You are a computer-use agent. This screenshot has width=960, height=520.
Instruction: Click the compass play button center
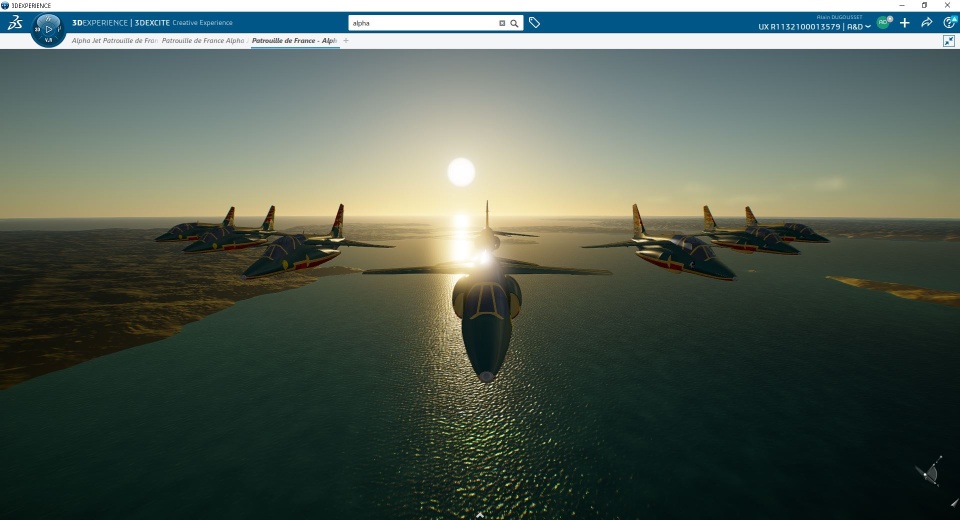(x=48, y=29)
